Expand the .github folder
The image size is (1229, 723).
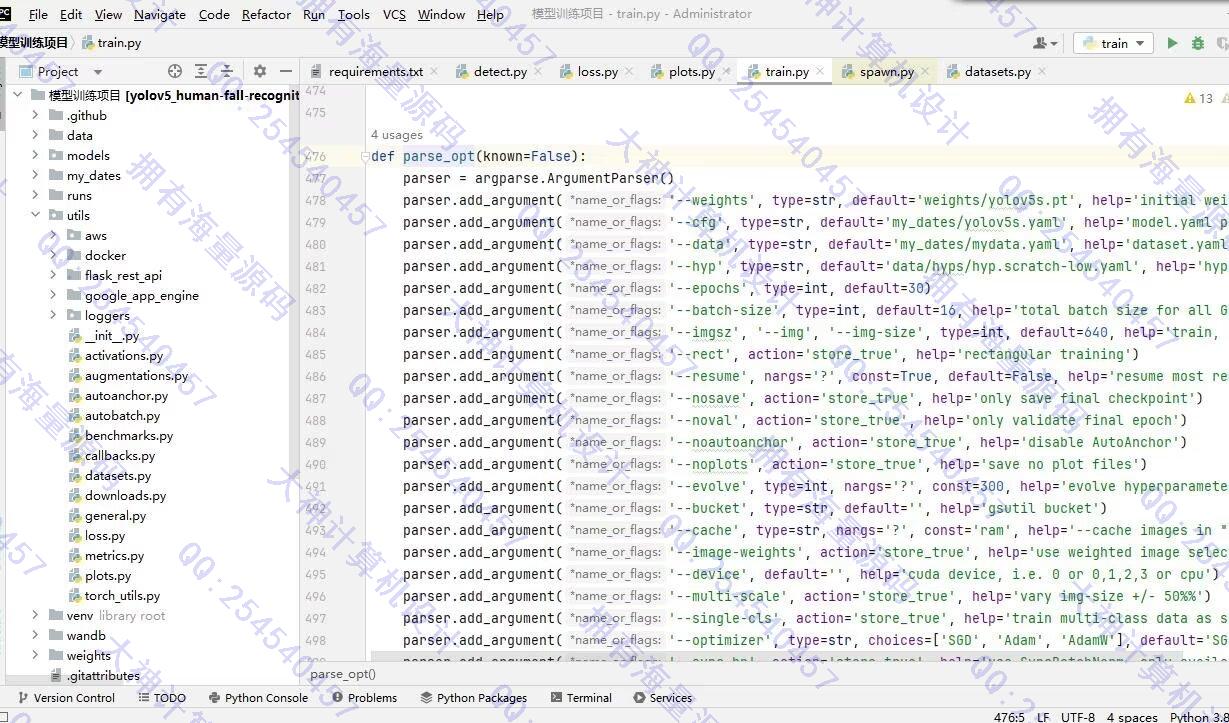coord(35,115)
